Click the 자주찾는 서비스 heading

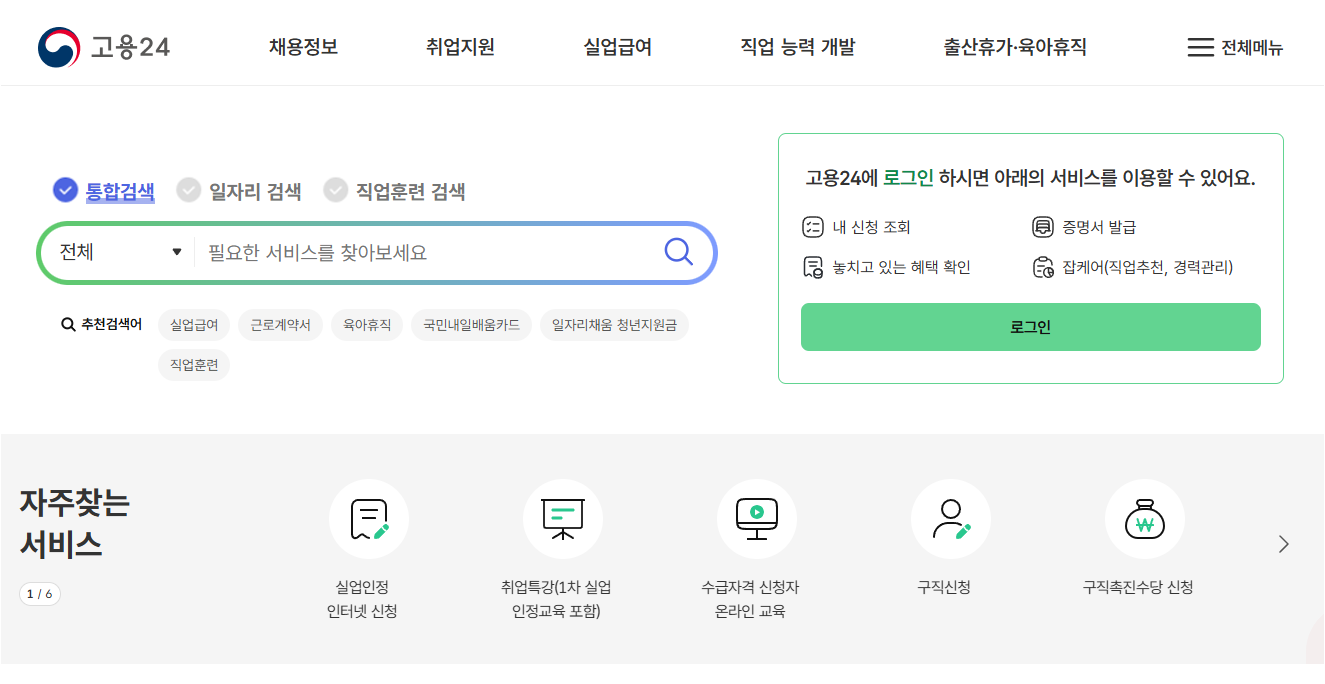[75, 523]
